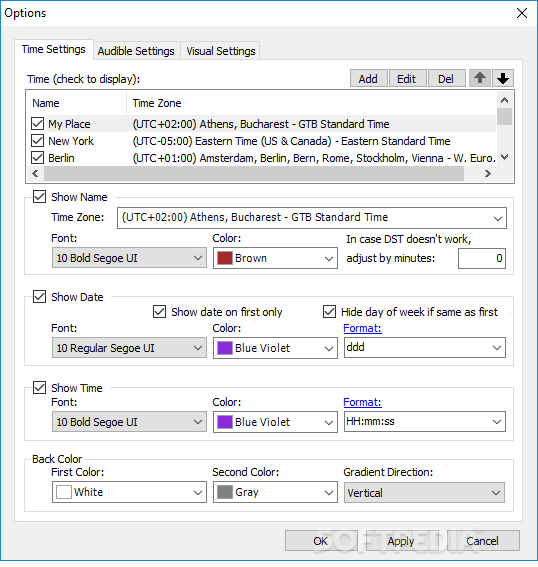Switch to the Audible Settings tab

point(136,51)
